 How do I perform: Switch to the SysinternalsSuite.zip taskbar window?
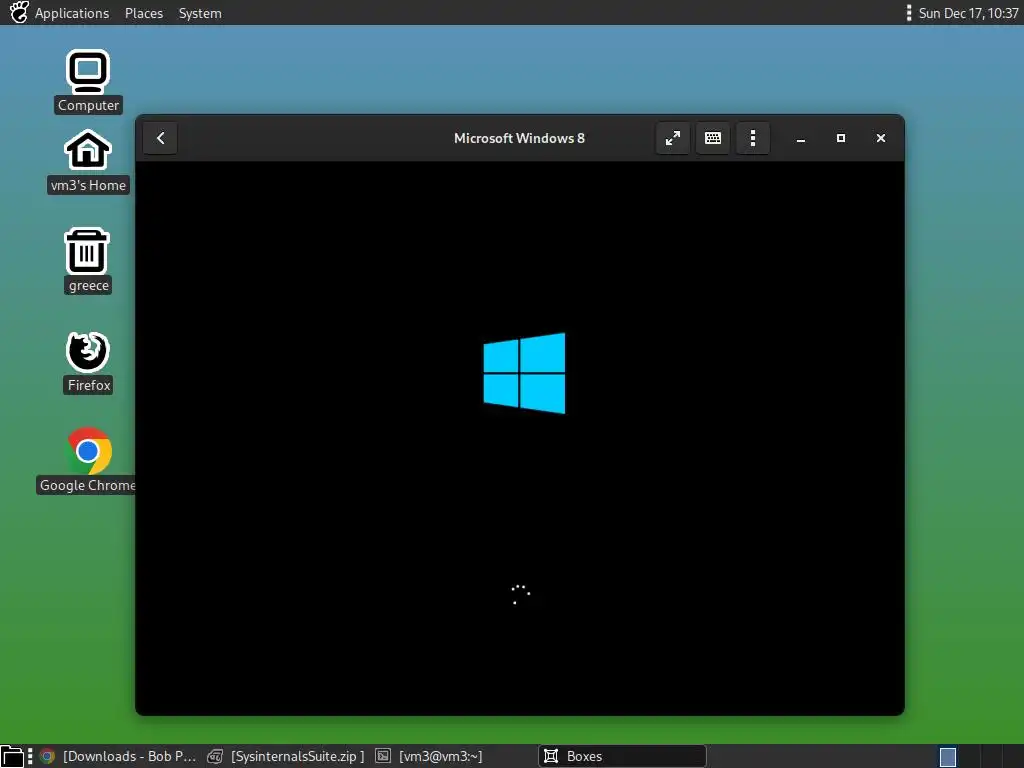coord(286,756)
